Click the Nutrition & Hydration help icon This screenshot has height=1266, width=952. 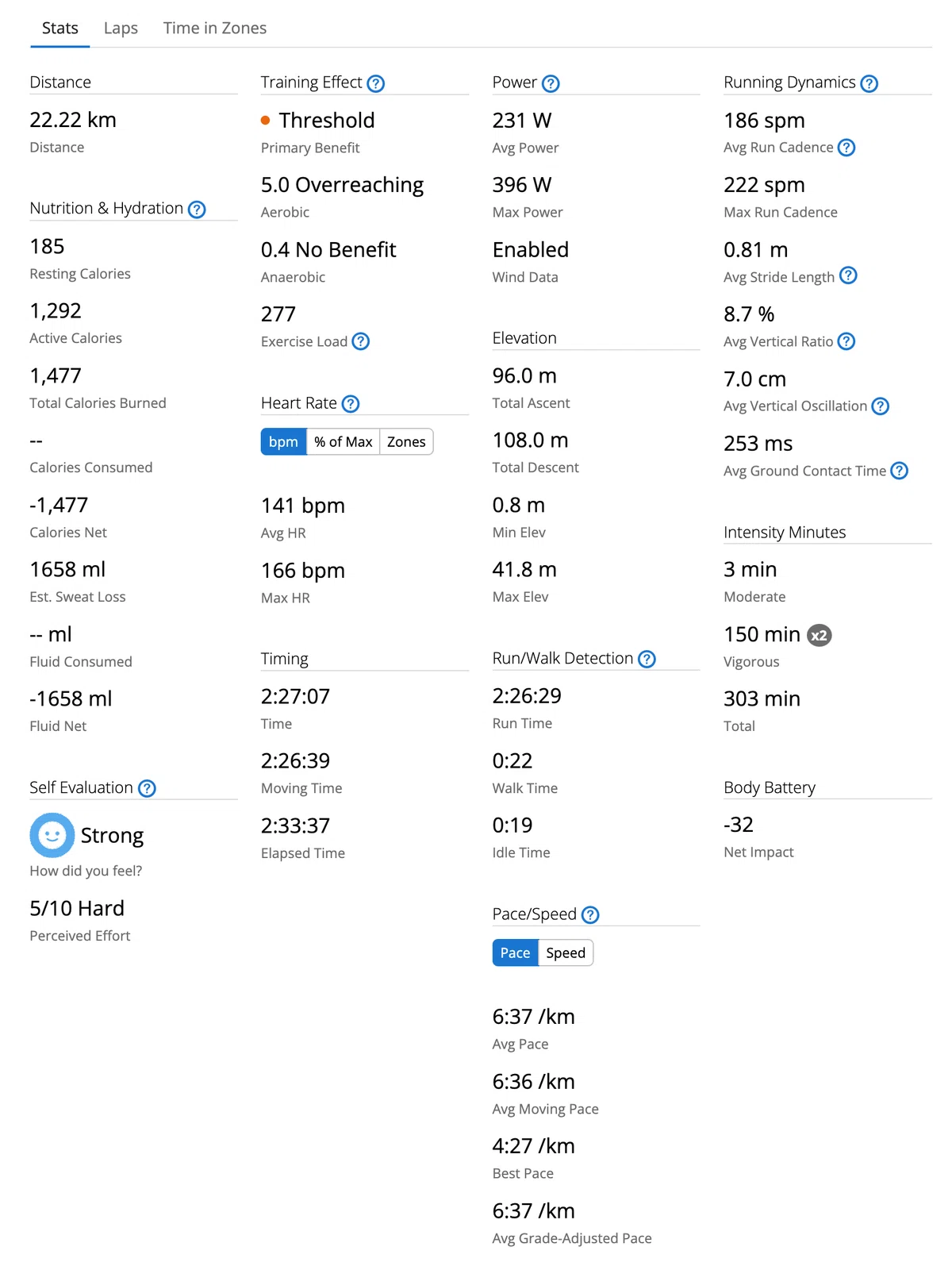pyautogui.click(x=197, y=210)
